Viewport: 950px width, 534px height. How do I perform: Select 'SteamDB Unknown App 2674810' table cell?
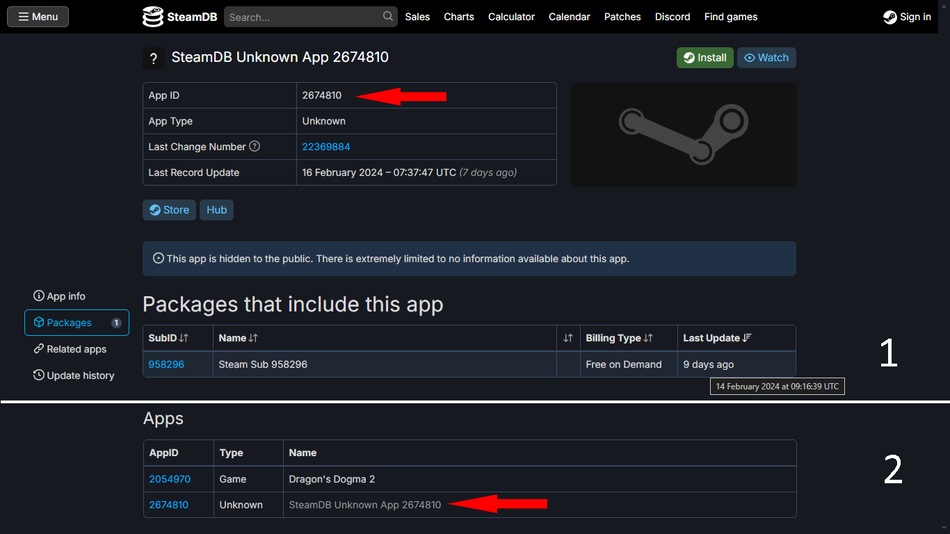tap(539, 504)
